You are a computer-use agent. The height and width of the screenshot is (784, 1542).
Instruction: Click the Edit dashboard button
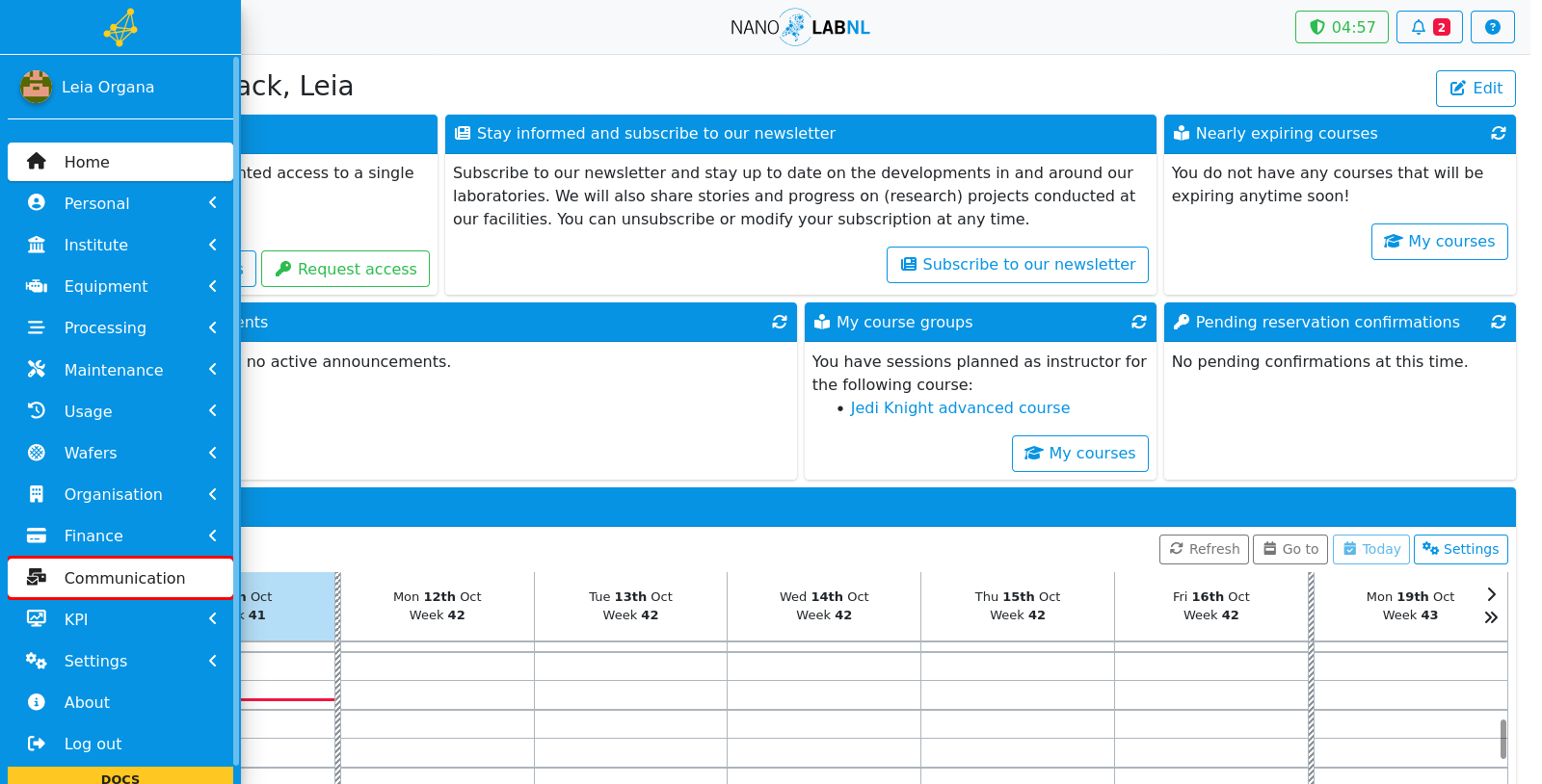pos(1476,89)
